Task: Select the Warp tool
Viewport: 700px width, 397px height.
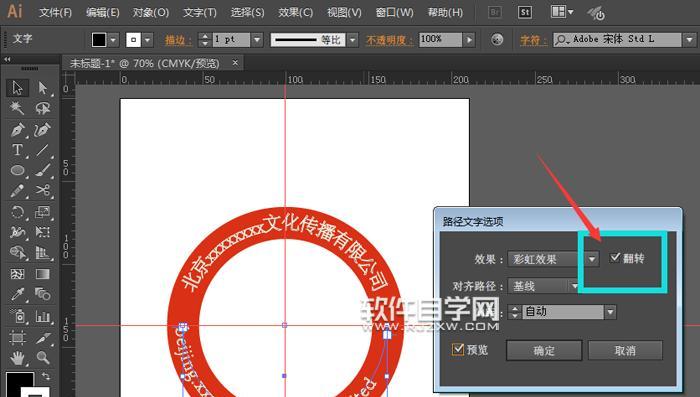Action: [x=17, y=232]
